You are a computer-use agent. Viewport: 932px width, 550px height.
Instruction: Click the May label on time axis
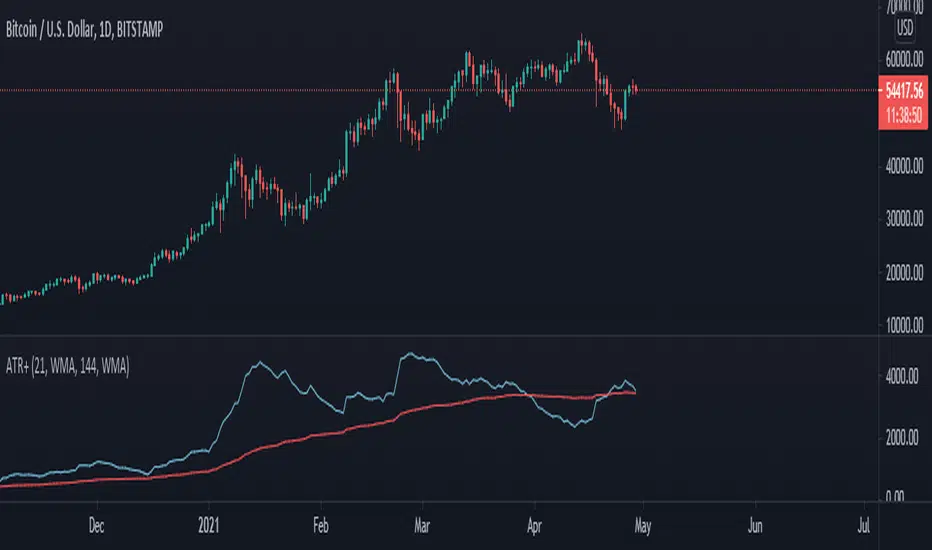pos(638,523)
